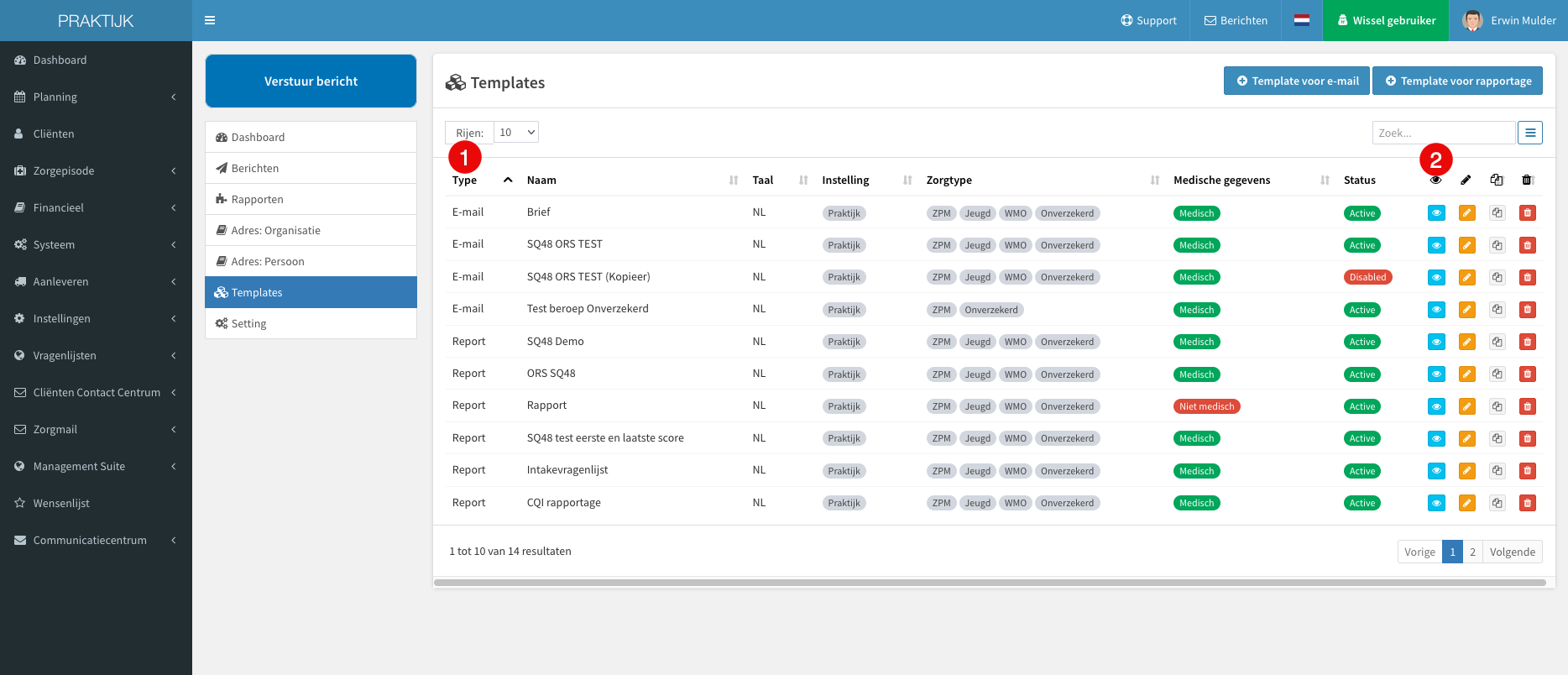Expand the Zorgepisode menu
The height and width of the screenshot is (675, 1568).
point(96,170)
